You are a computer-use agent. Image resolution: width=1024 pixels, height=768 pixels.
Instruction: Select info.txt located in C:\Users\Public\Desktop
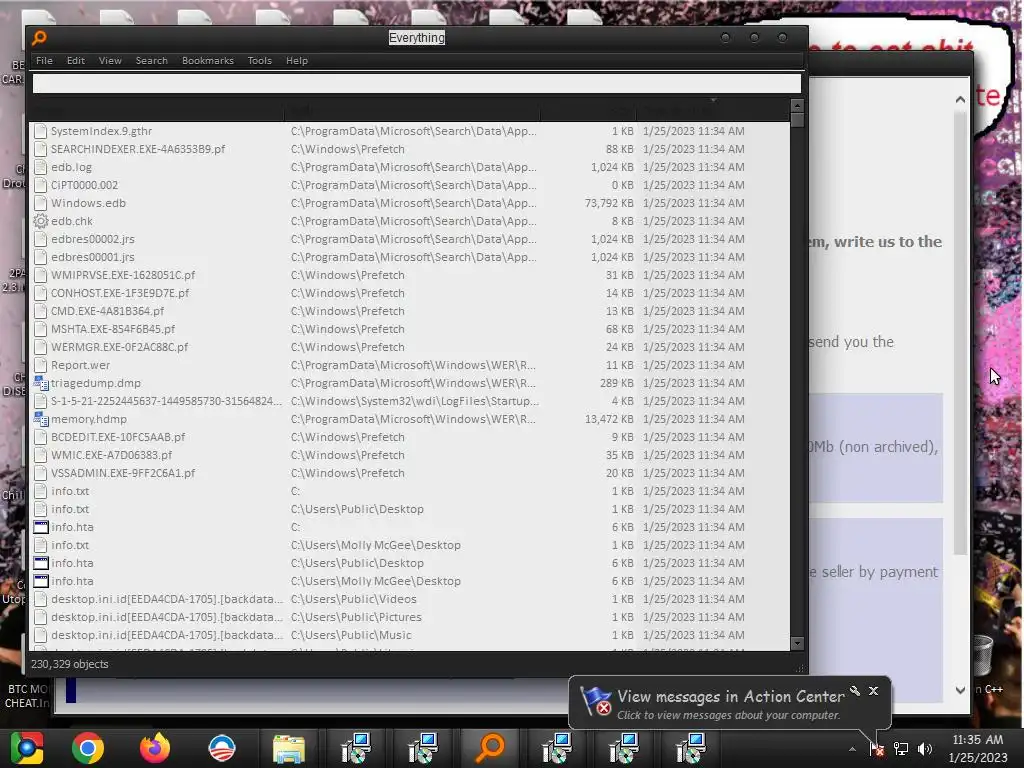tap(70, 509)
